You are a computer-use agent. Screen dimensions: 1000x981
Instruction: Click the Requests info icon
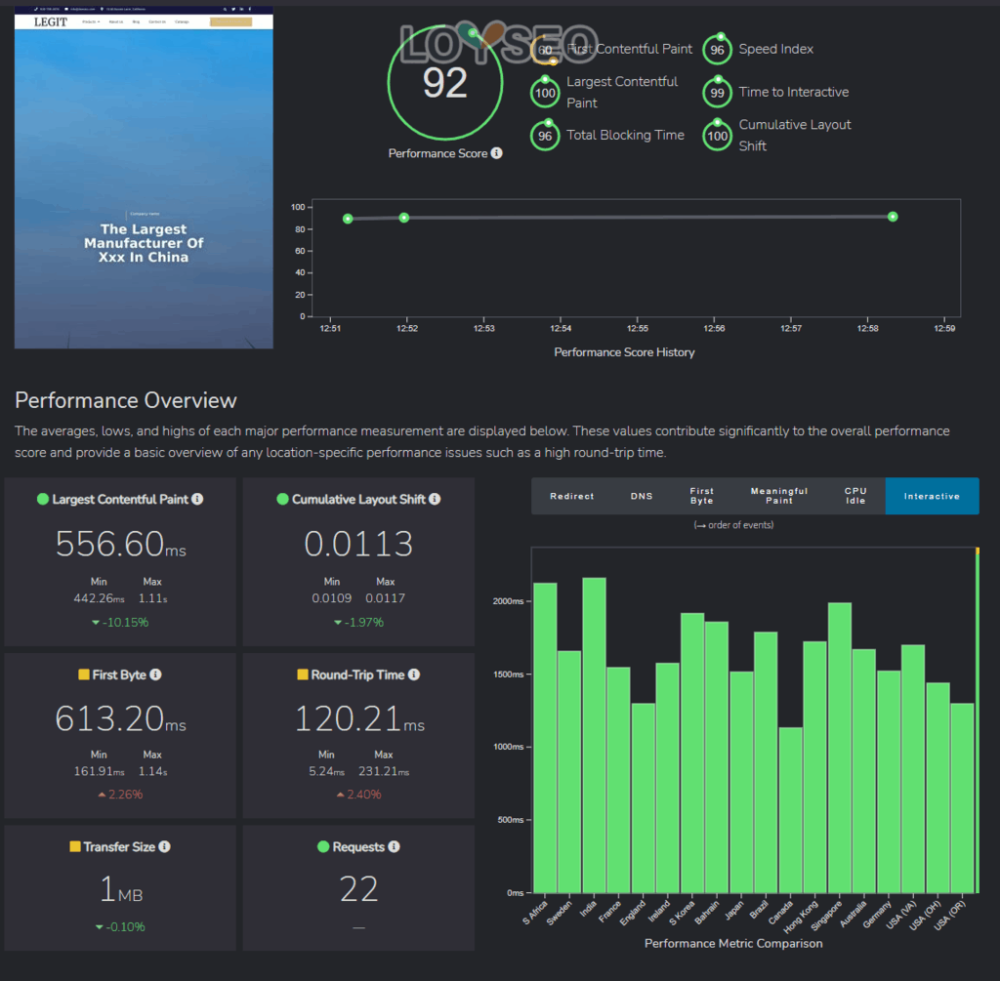pos(394,846)
